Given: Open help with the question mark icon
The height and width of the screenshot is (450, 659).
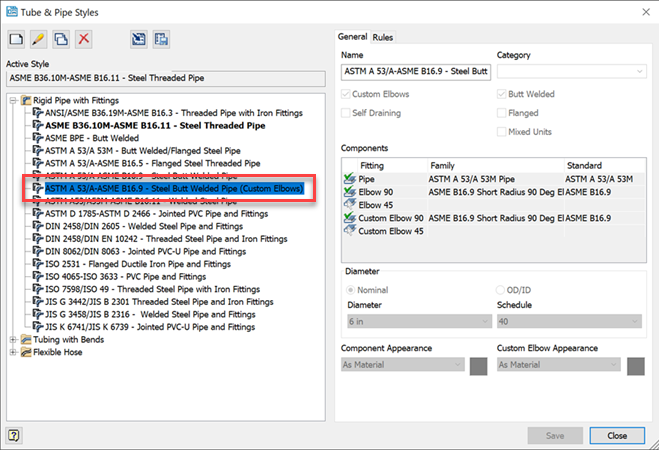Looking at the screenshot, I should (x=14, y=435).
